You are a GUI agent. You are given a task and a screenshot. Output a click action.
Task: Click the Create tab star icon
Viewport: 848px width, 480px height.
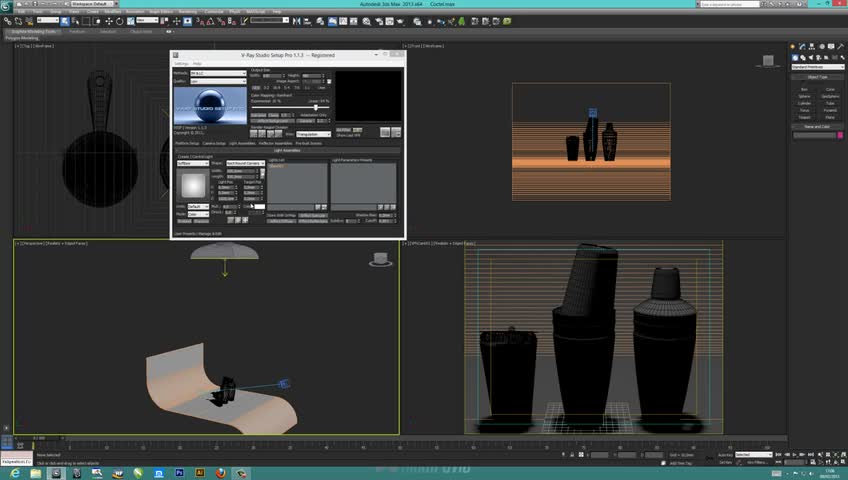coord(793,45)
